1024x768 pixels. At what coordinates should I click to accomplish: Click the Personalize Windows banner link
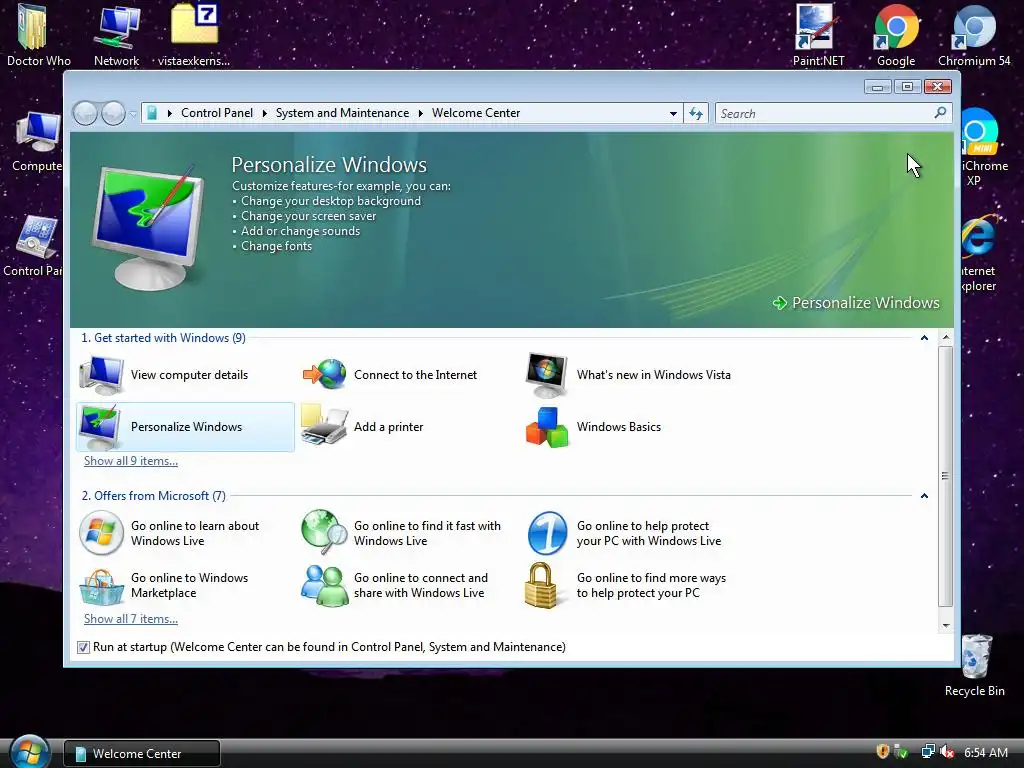pyautogui.click(x=856, y=303)
